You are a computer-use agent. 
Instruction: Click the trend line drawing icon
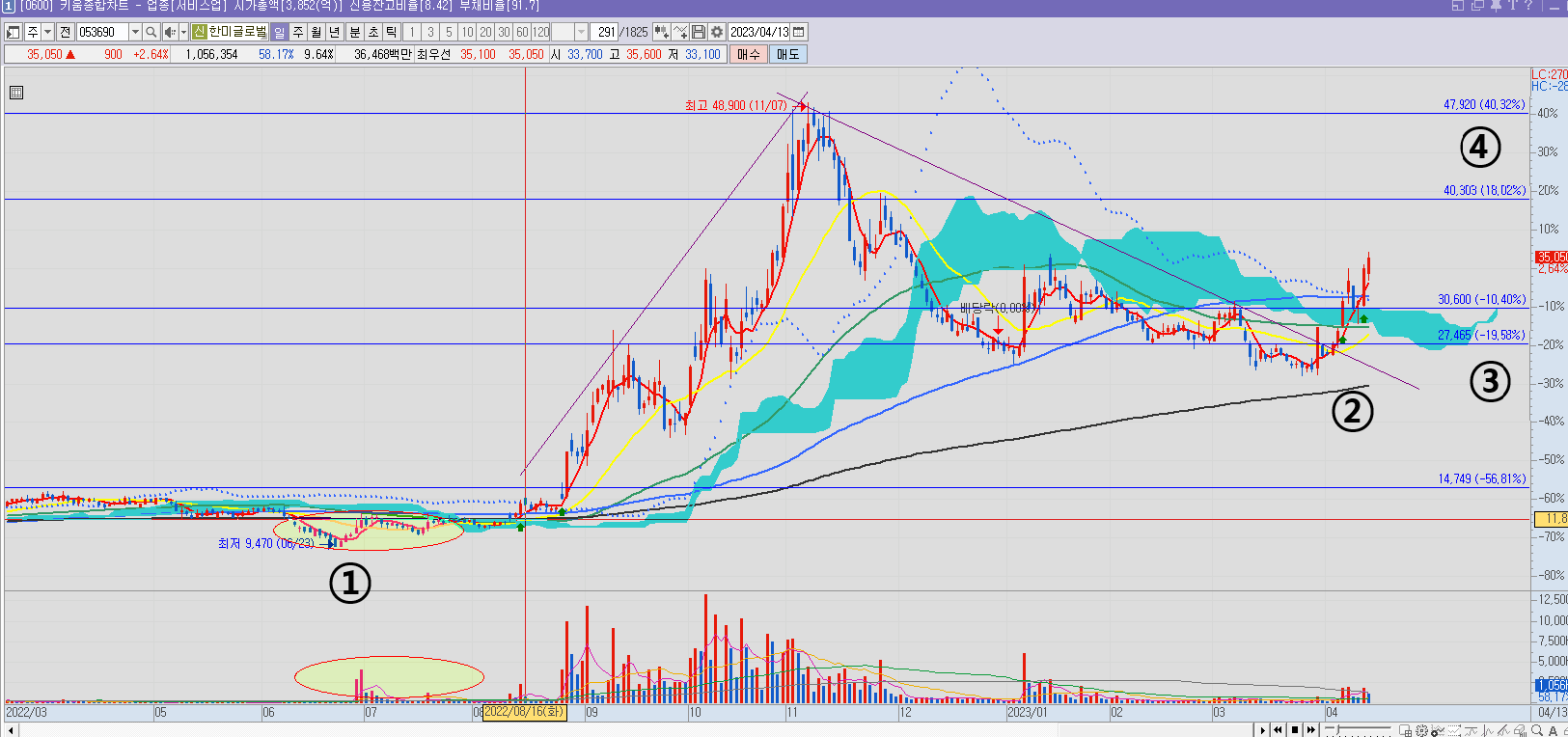coord(1503,730)
